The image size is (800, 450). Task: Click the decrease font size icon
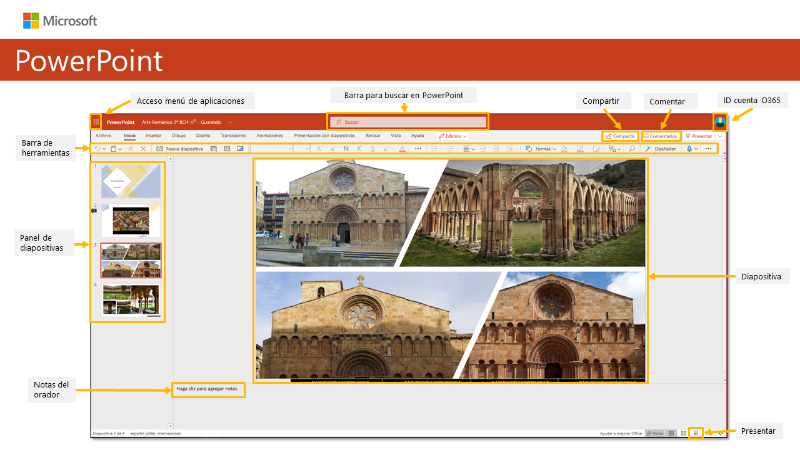click(333, 148)
